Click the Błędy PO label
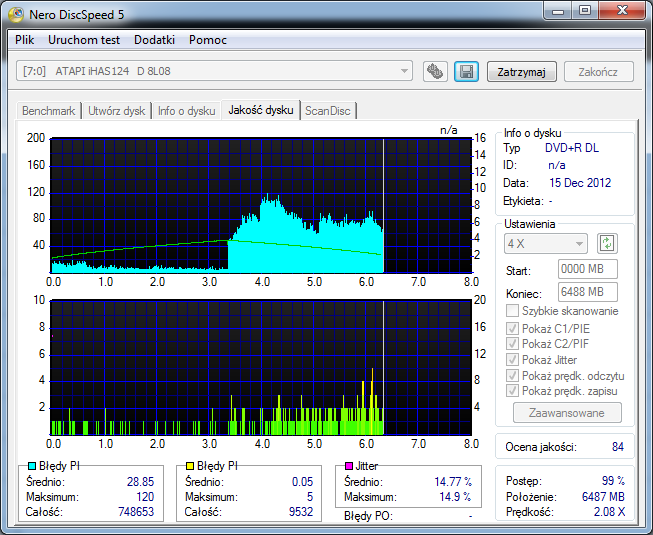653x535 pixels. tap(368, 516)
